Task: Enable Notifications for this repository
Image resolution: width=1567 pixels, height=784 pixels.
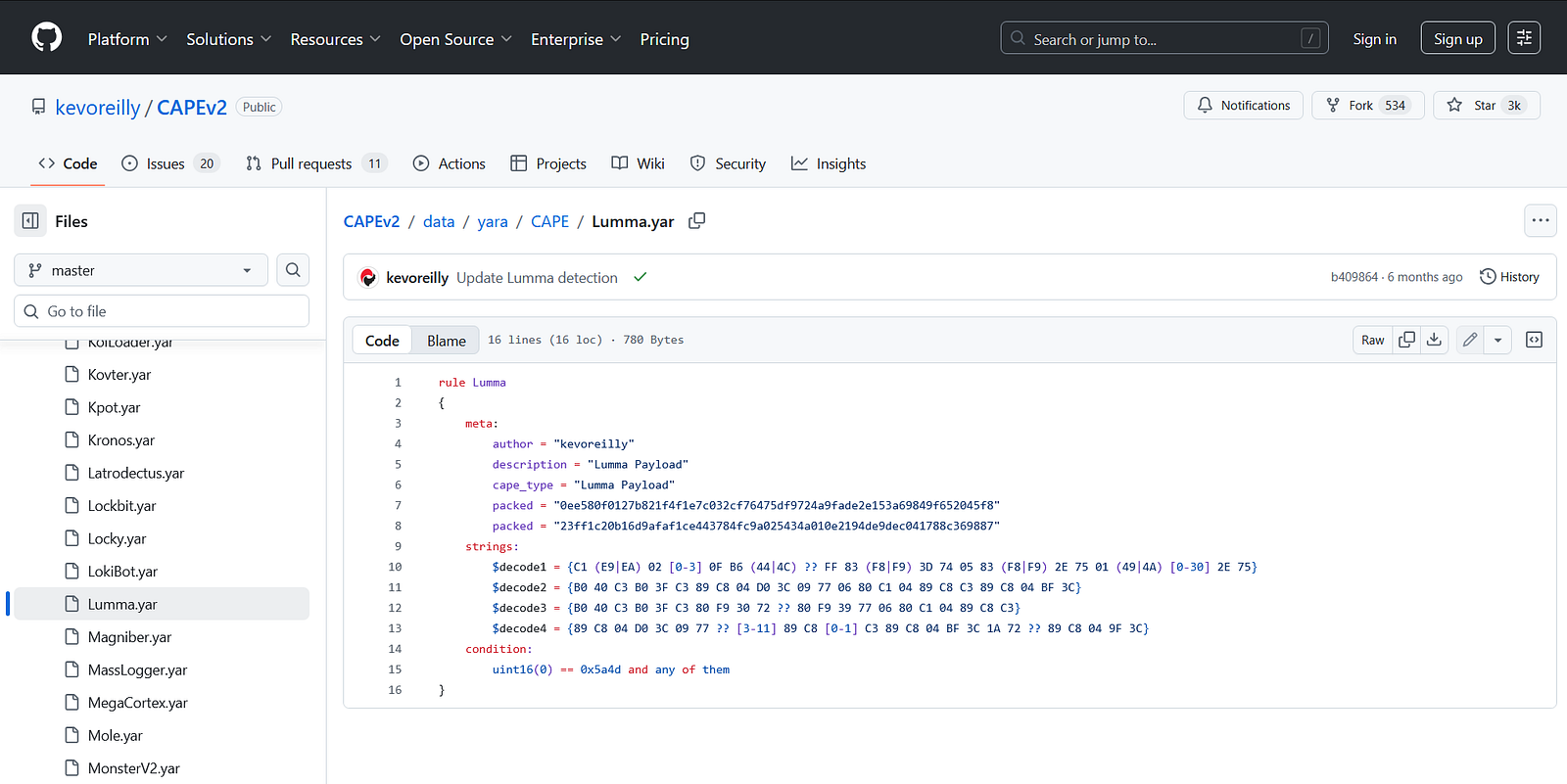Action: click(1244, 106)
